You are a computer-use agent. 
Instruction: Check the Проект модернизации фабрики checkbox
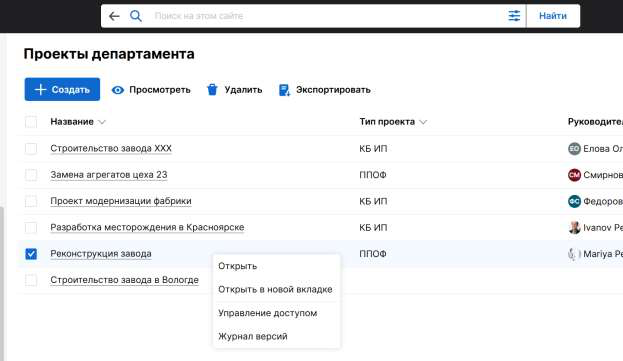coord(31,201)
